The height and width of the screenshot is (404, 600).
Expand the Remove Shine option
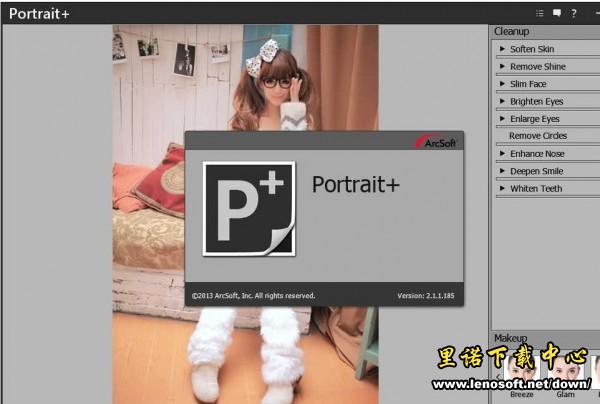[x=502, y=67]
